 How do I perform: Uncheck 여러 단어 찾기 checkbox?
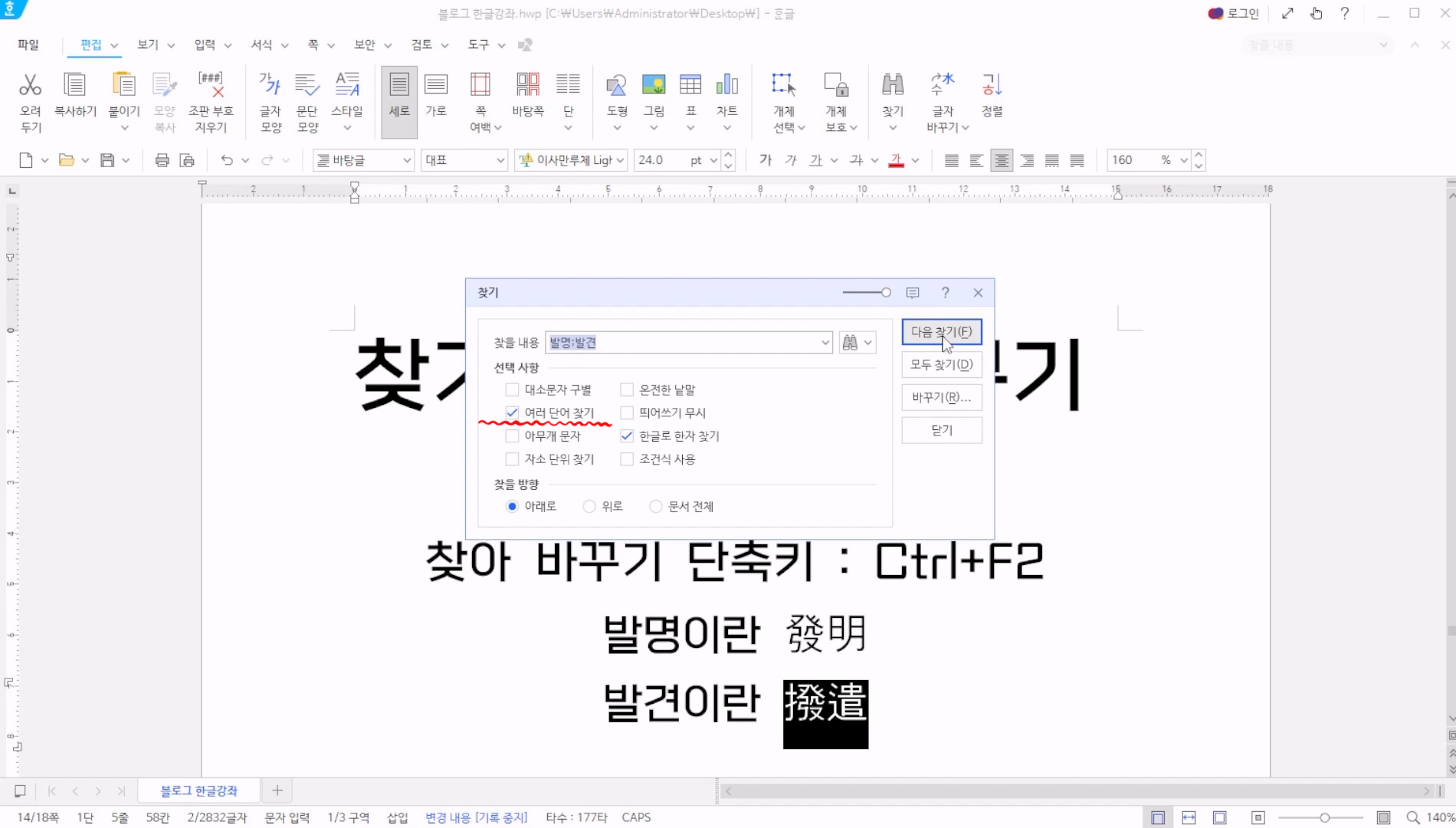click(x=512, y=412)
